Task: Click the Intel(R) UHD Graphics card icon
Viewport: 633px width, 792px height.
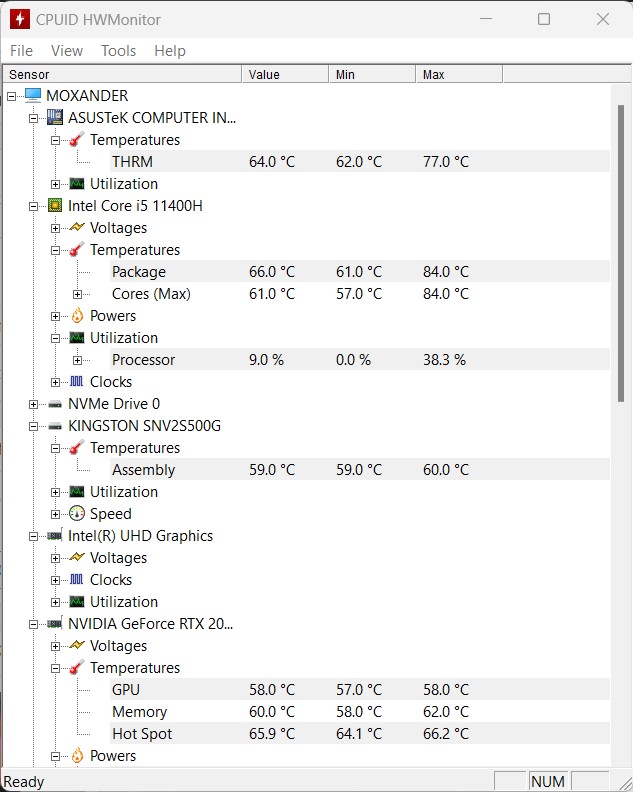Action: click(55, 536)
